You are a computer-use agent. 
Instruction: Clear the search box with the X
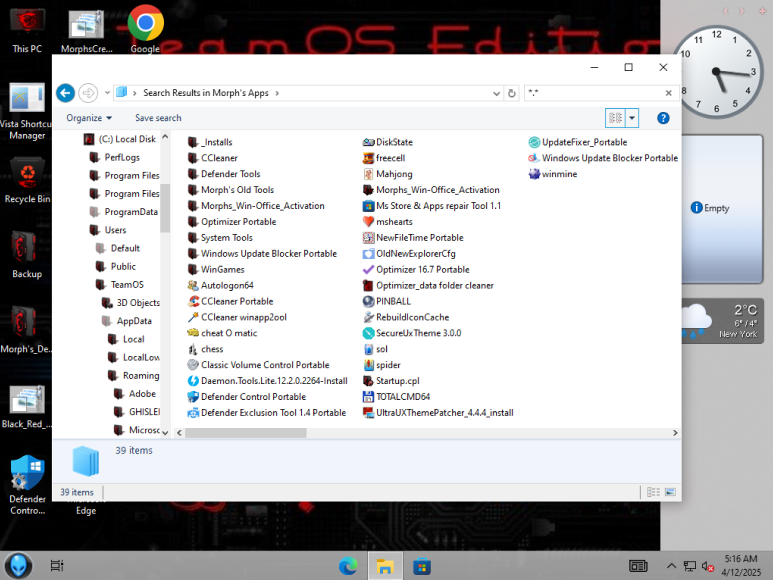(x=668, y=93)
